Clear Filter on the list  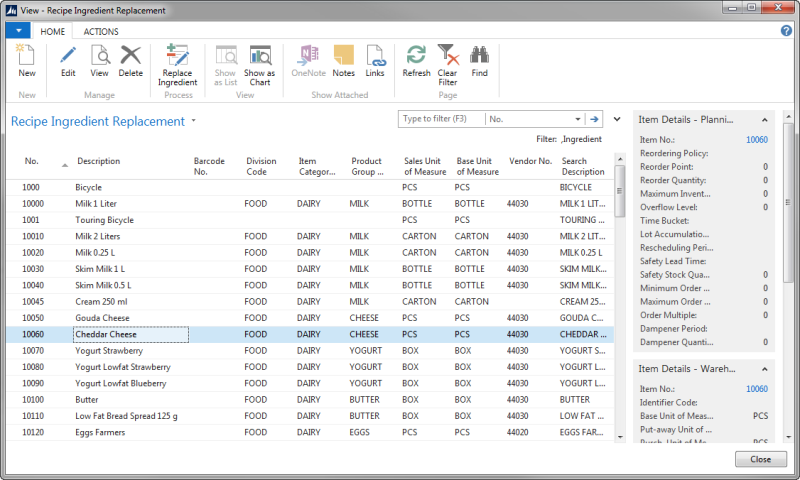[x=447, y=64]
